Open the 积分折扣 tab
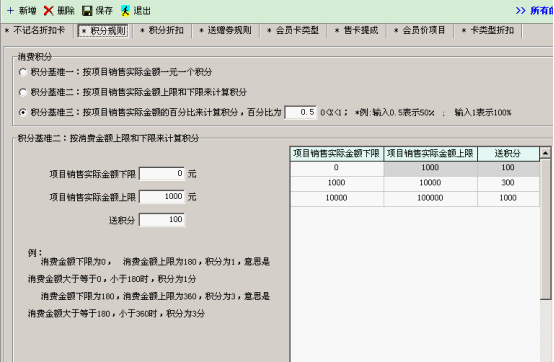The image size is (554, 362). click(162, 30)
